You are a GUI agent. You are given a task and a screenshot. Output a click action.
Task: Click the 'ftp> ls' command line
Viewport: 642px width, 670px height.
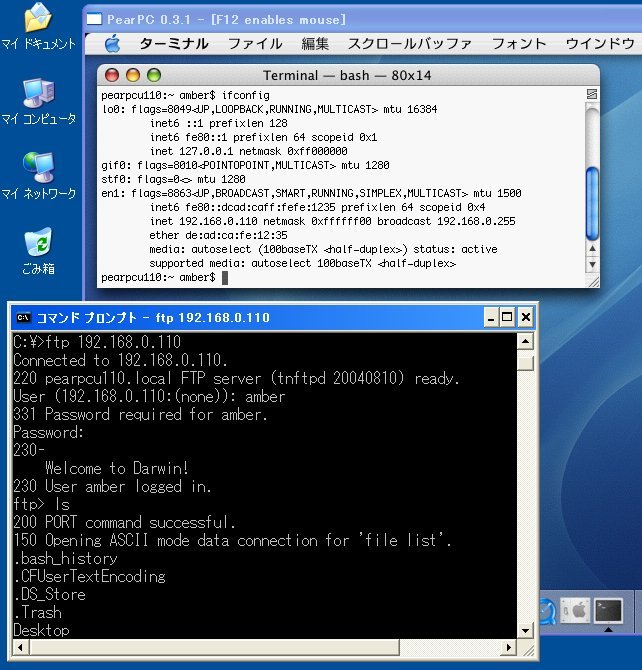[x=41, y=505]
